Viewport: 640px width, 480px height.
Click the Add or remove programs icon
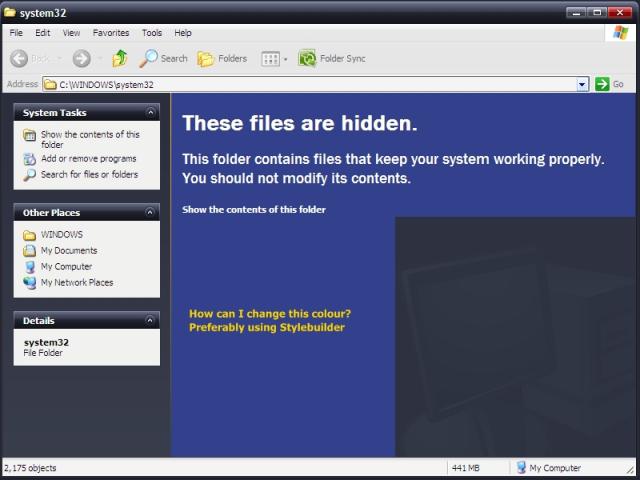29,159
